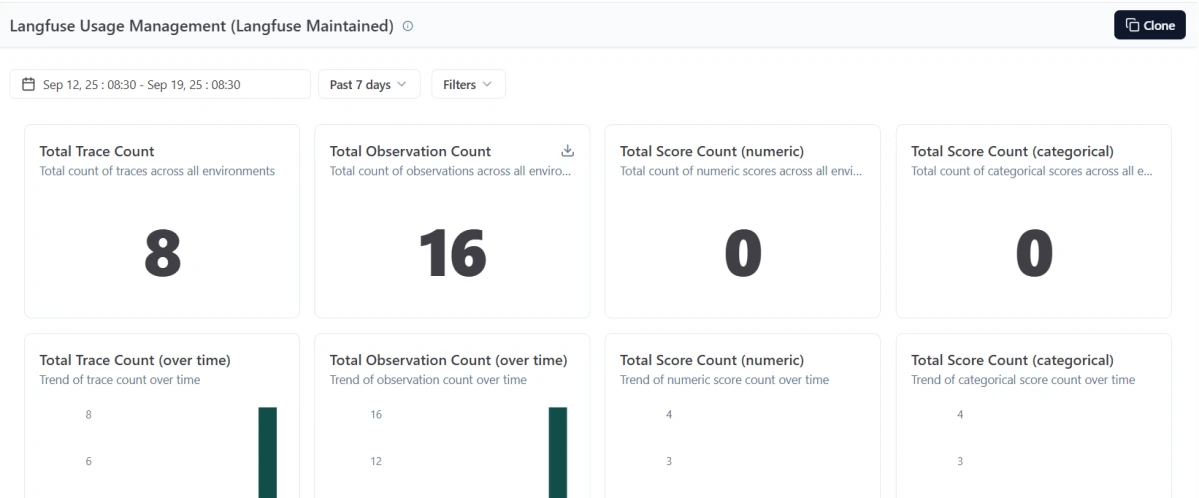Select Total Observation Count card title
Image resolution: width=1199 pixels, height=498 pixels.
[x=411, y=151]
